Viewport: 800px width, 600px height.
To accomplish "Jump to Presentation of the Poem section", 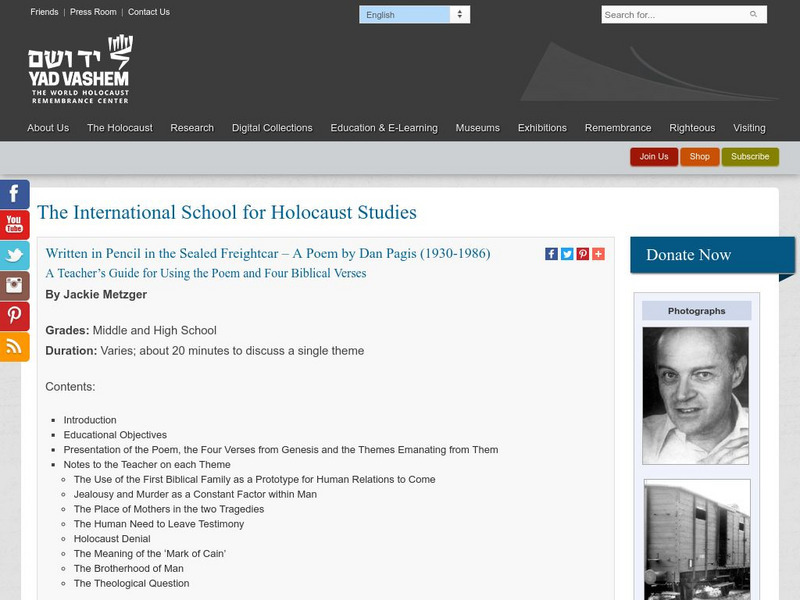I will click(x=281, y=449).
